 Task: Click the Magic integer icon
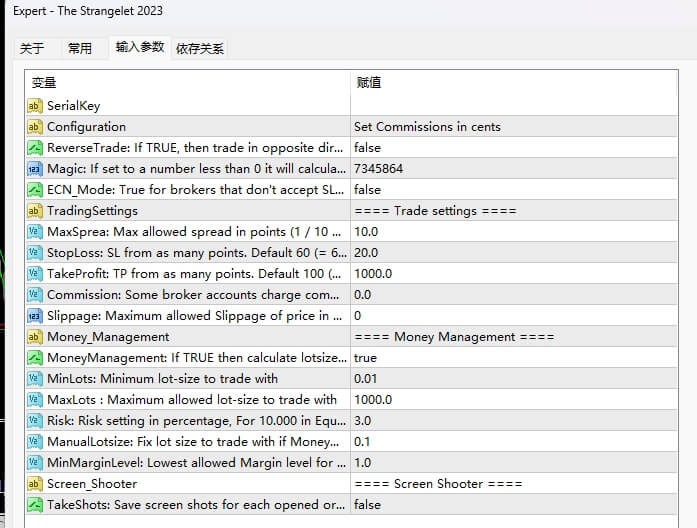[35, 169]
